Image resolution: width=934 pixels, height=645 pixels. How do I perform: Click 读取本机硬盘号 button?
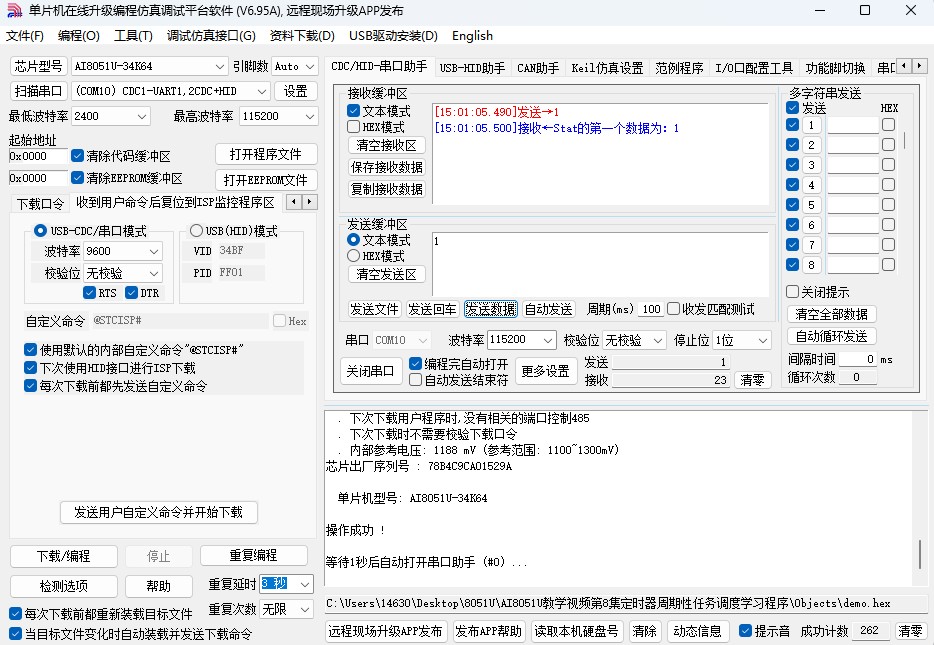pos(576,631)
